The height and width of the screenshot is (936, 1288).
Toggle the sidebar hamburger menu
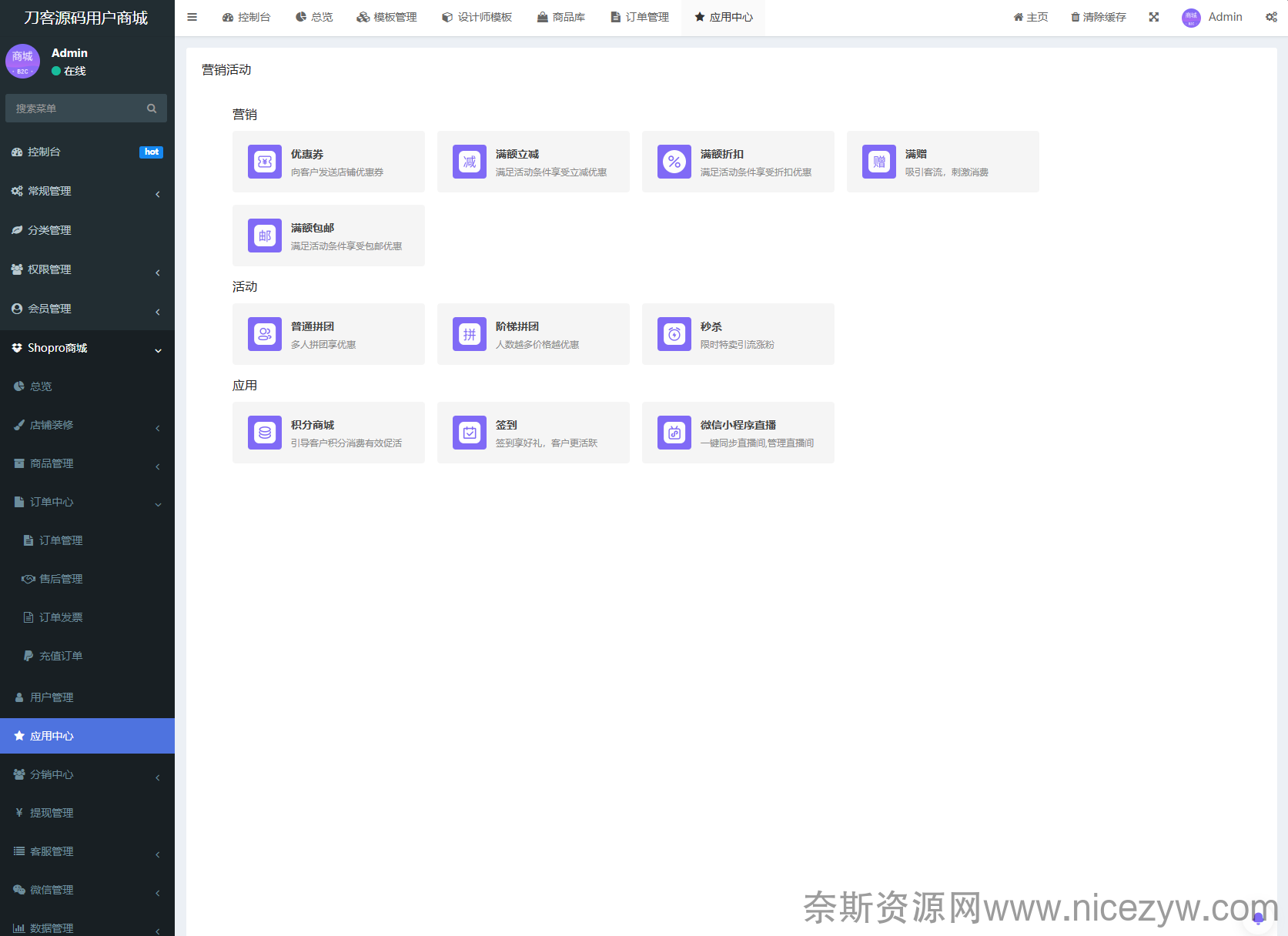(192, 17)
